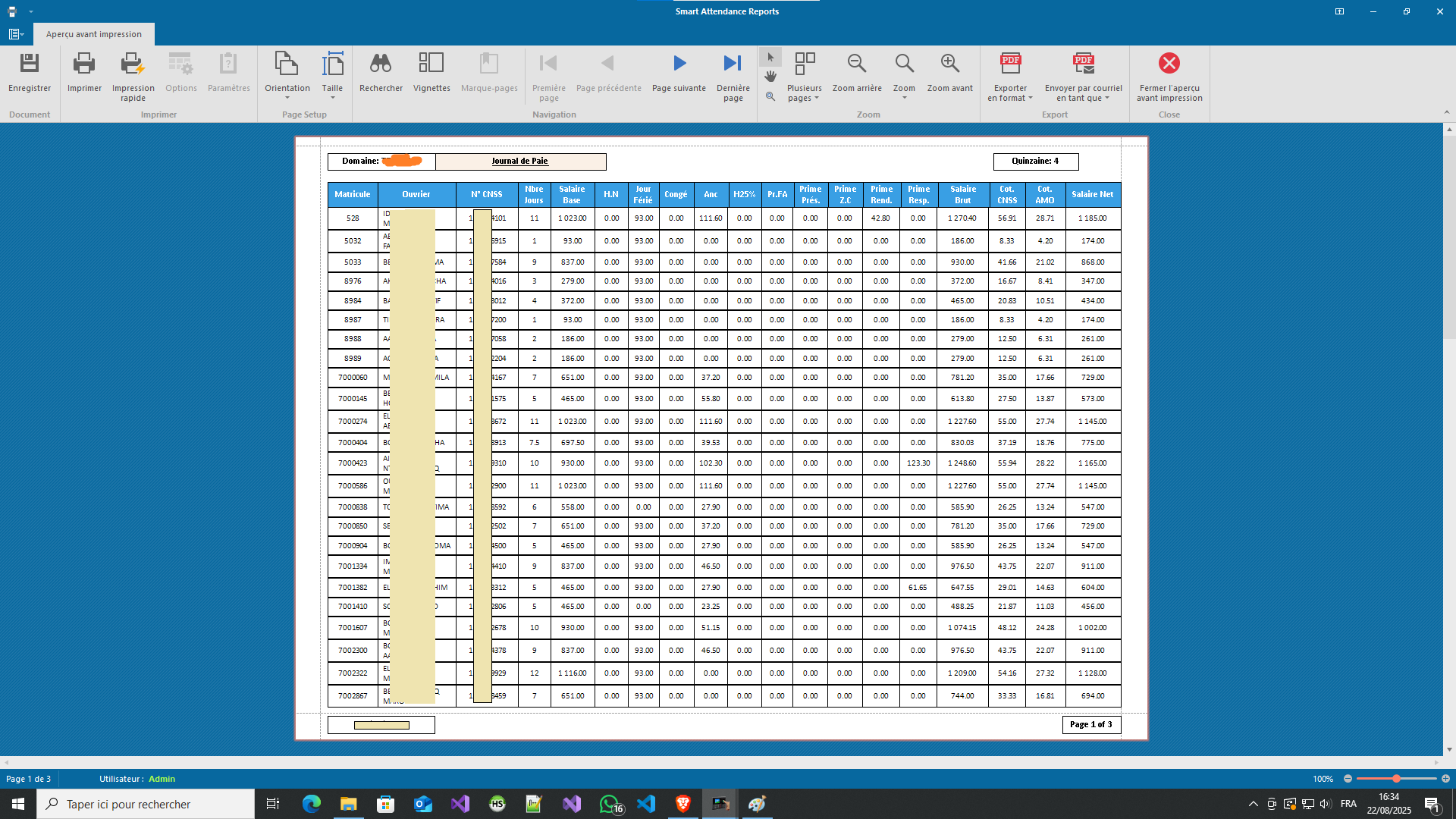Go to next page with Page suivante
The image size is (1456, 819).
tap(679, 64)
